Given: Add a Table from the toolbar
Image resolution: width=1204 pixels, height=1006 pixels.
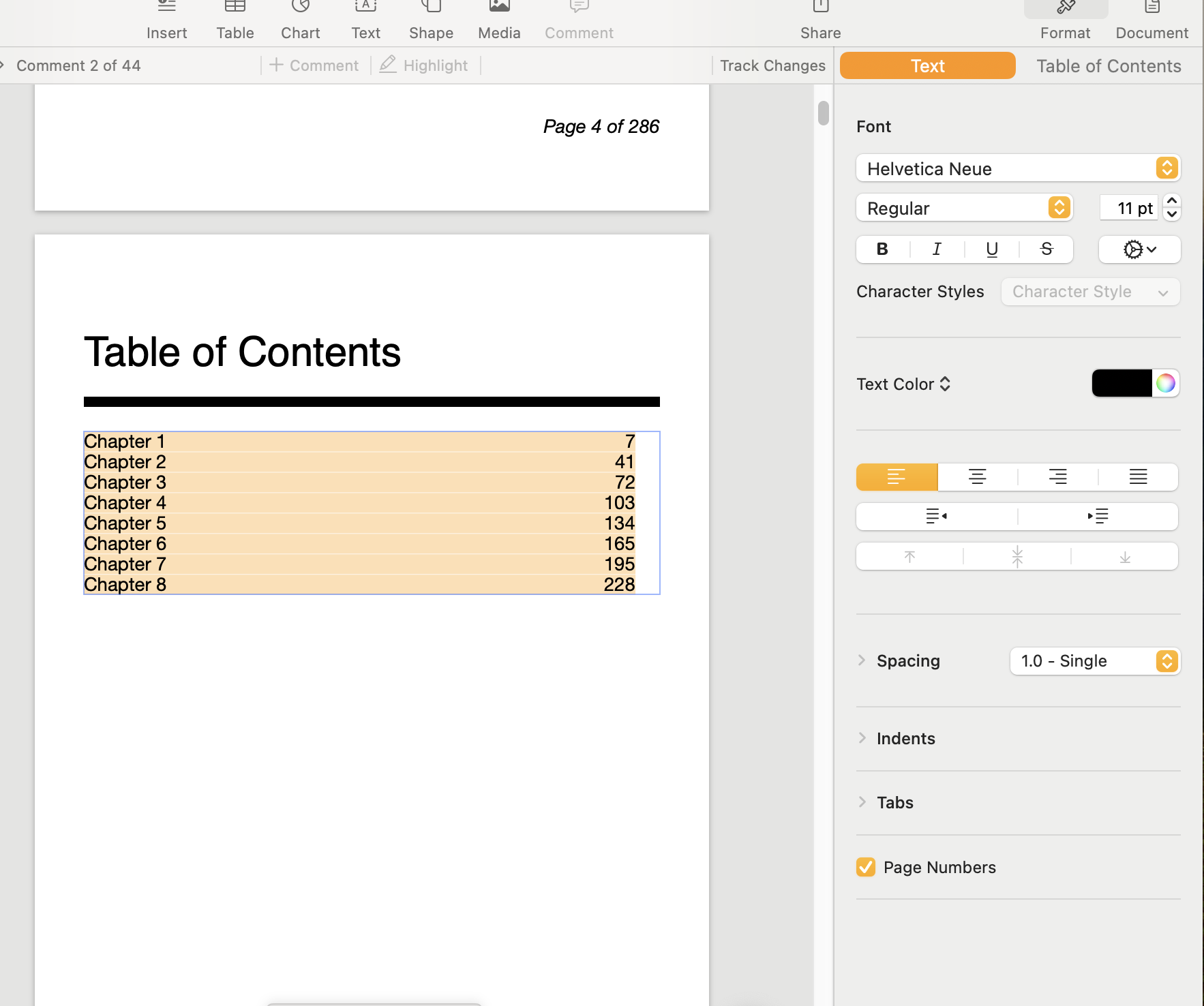Looking at the screenshot, I should pos(235,21).
